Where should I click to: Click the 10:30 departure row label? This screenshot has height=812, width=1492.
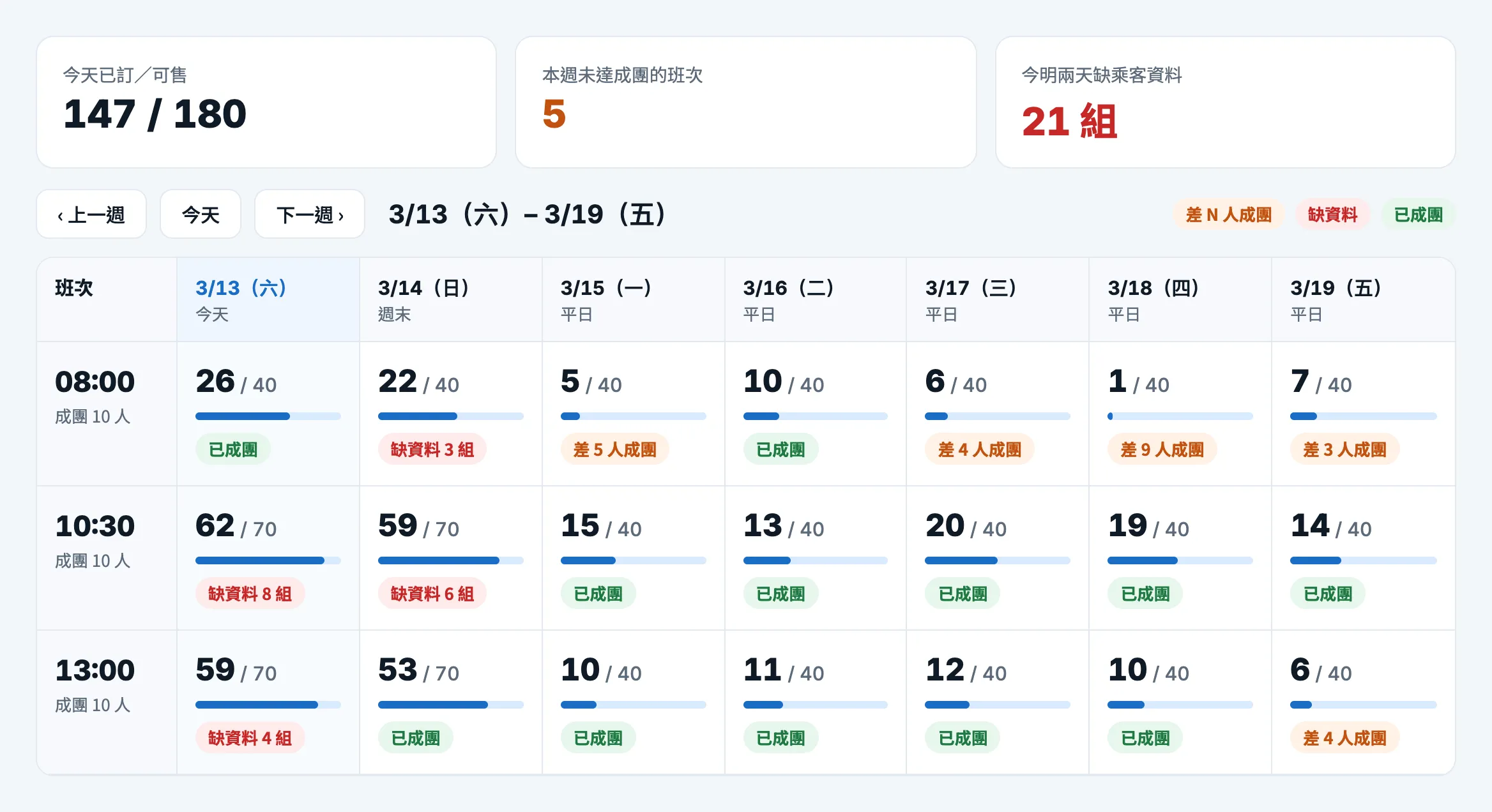point(107,558)
